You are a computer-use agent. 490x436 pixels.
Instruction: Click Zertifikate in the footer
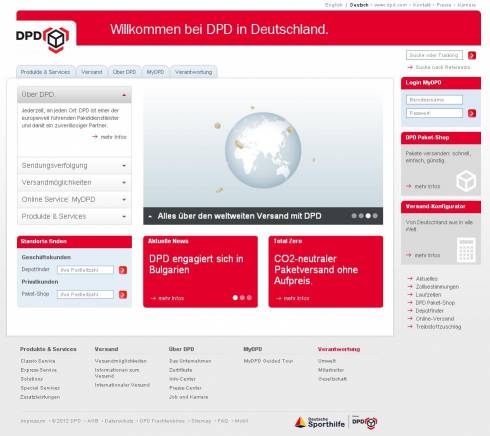tap(181, 370)
